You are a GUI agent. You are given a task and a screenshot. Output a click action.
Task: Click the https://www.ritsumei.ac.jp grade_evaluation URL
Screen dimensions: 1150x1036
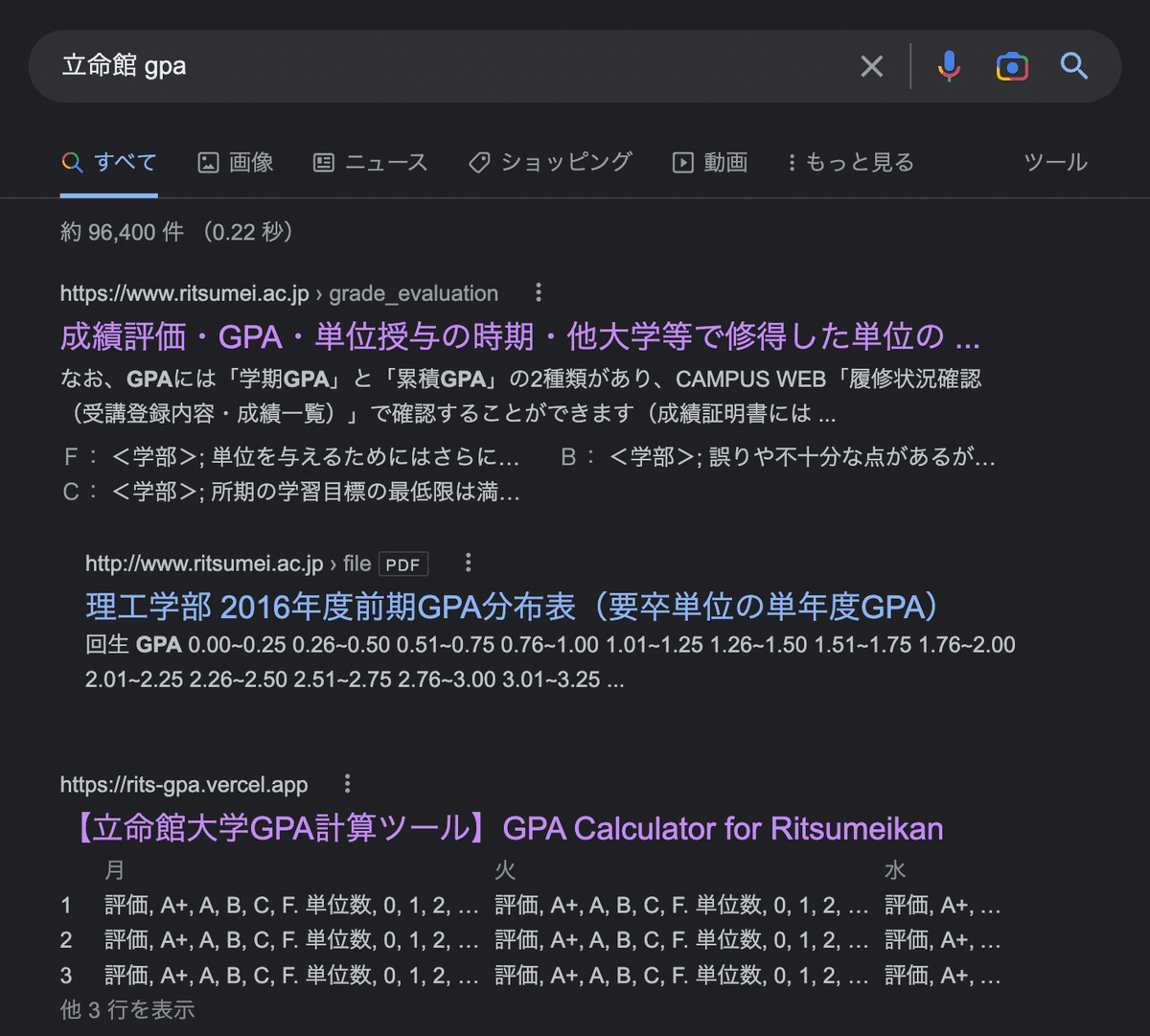coord(279,293)
